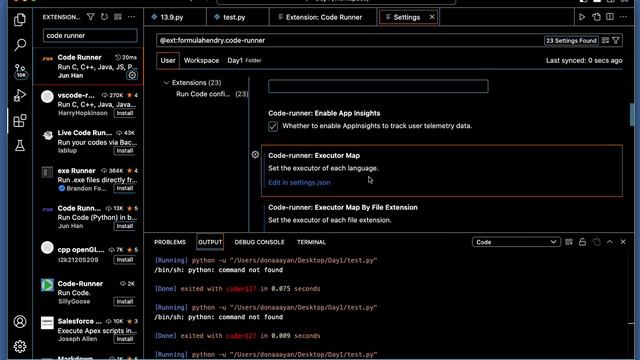
Task: Open the output channel dropdown showing Code
Action: coord(516,242)
